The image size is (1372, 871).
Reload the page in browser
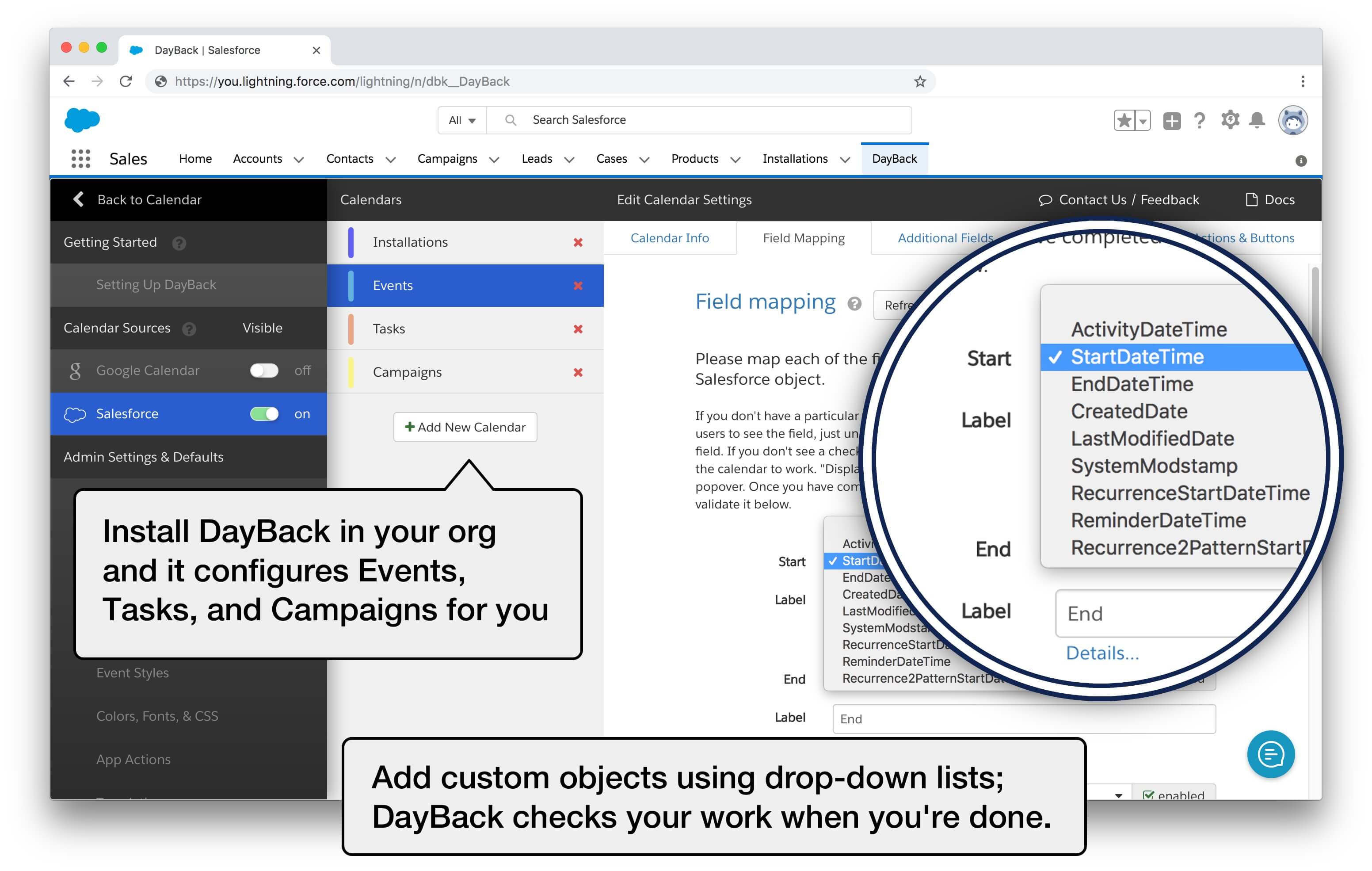(x=126, y=81)
